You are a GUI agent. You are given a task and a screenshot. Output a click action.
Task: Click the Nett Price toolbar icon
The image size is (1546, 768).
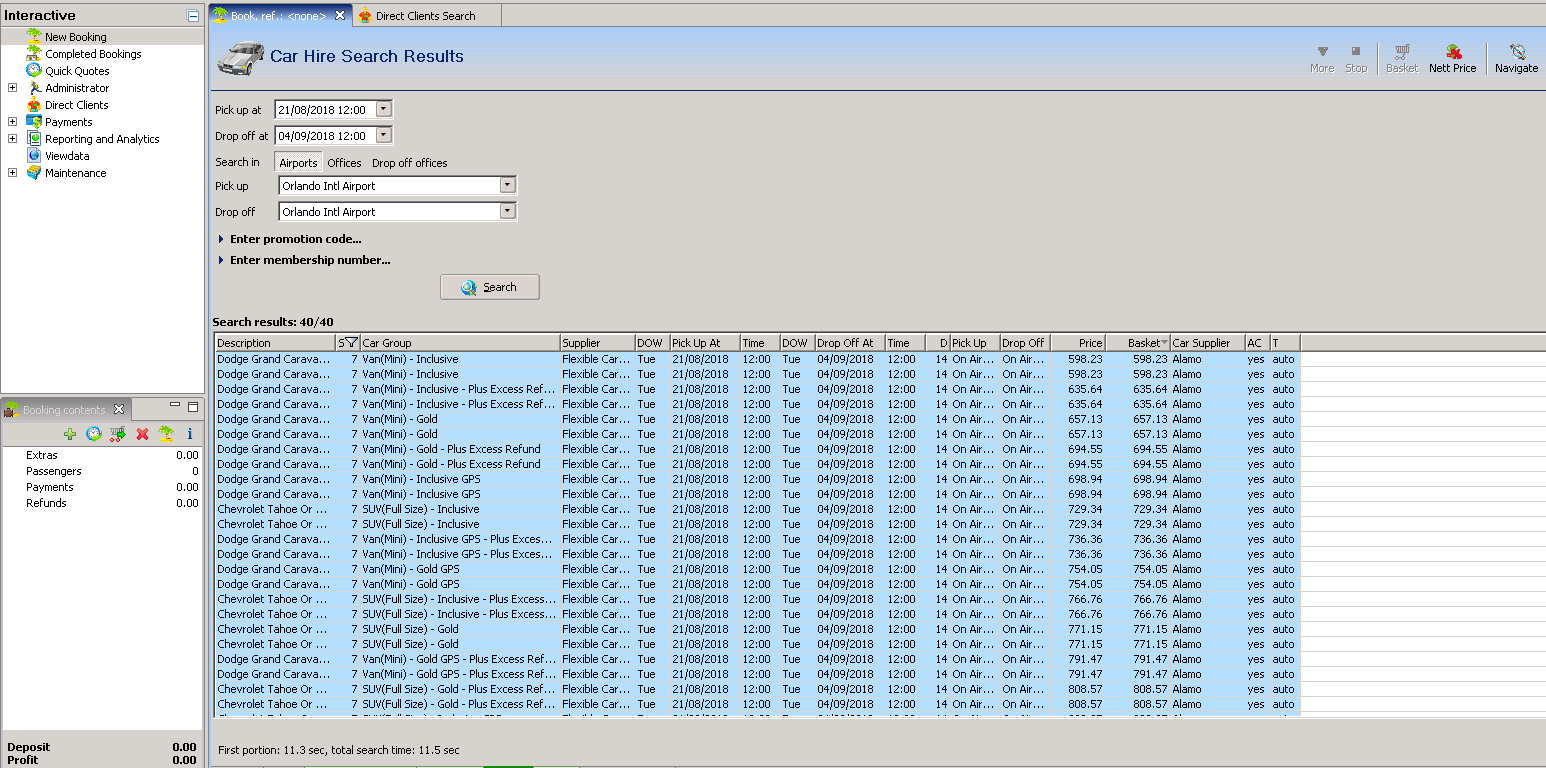click(x=1452, y=58)
